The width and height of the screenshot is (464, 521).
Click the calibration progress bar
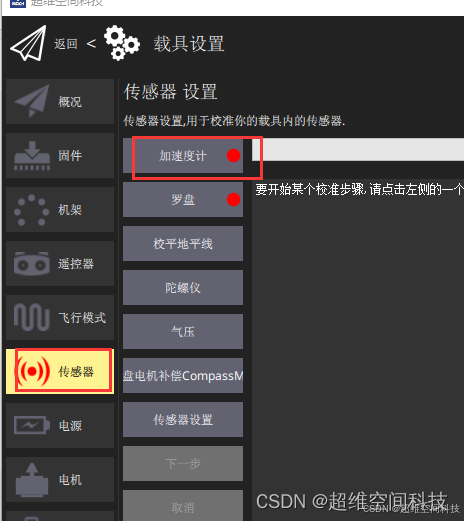point(358,150)
